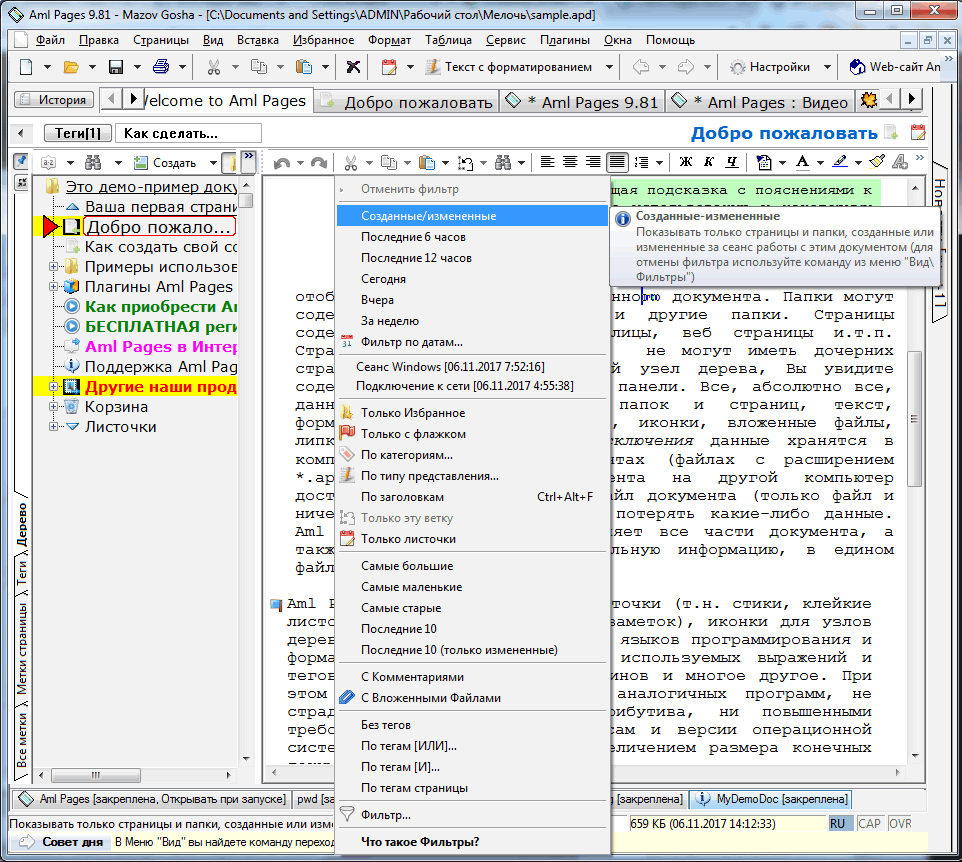Click the Print icon in main toolbar
962x862 pixels.
coord(161,67)
